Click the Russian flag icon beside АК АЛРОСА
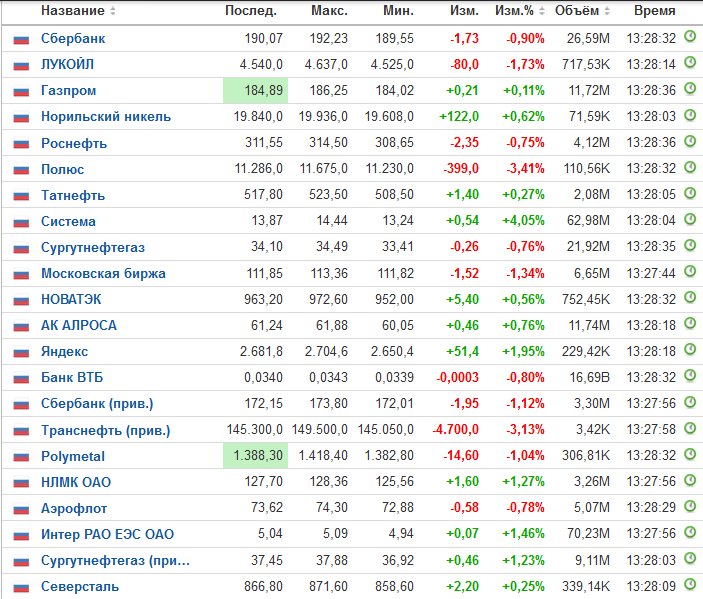The height and width of the screenshot is (599, 703). point(21,326)
